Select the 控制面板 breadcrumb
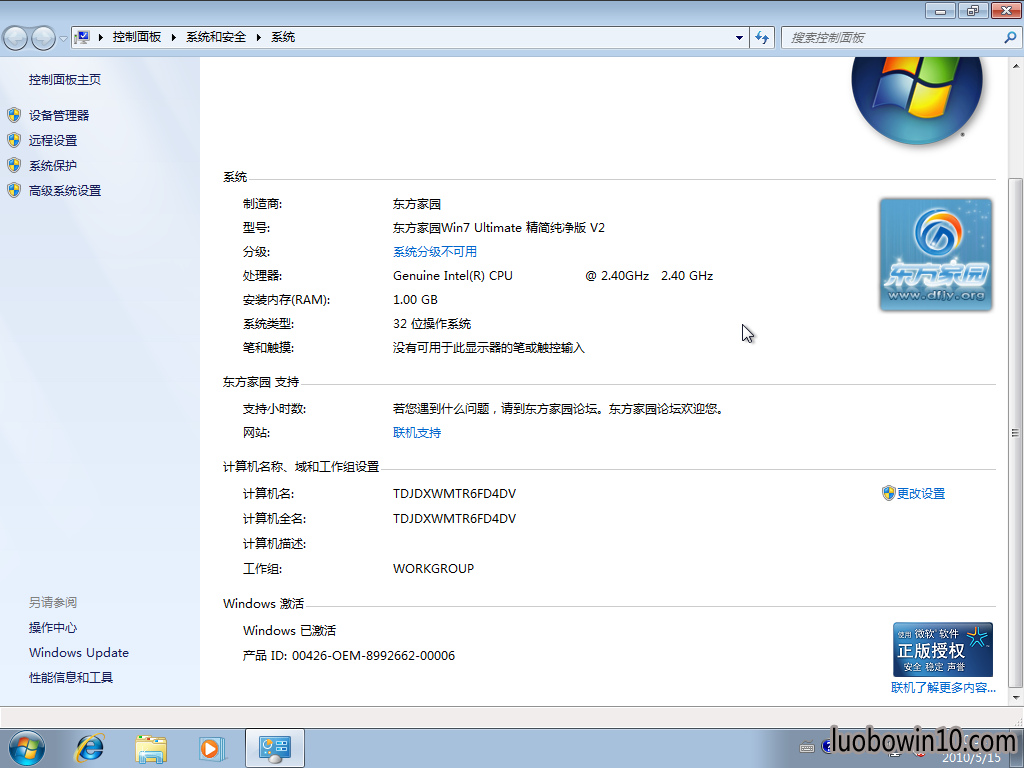The image size is (1024, 768). pyautogui.click(x=136, y=37)
